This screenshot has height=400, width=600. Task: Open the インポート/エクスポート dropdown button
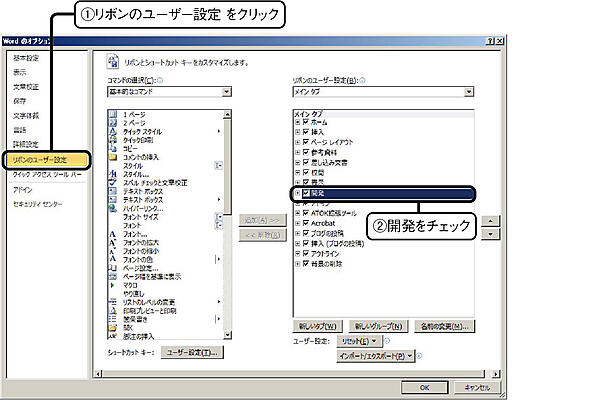[x=376, y=355]
